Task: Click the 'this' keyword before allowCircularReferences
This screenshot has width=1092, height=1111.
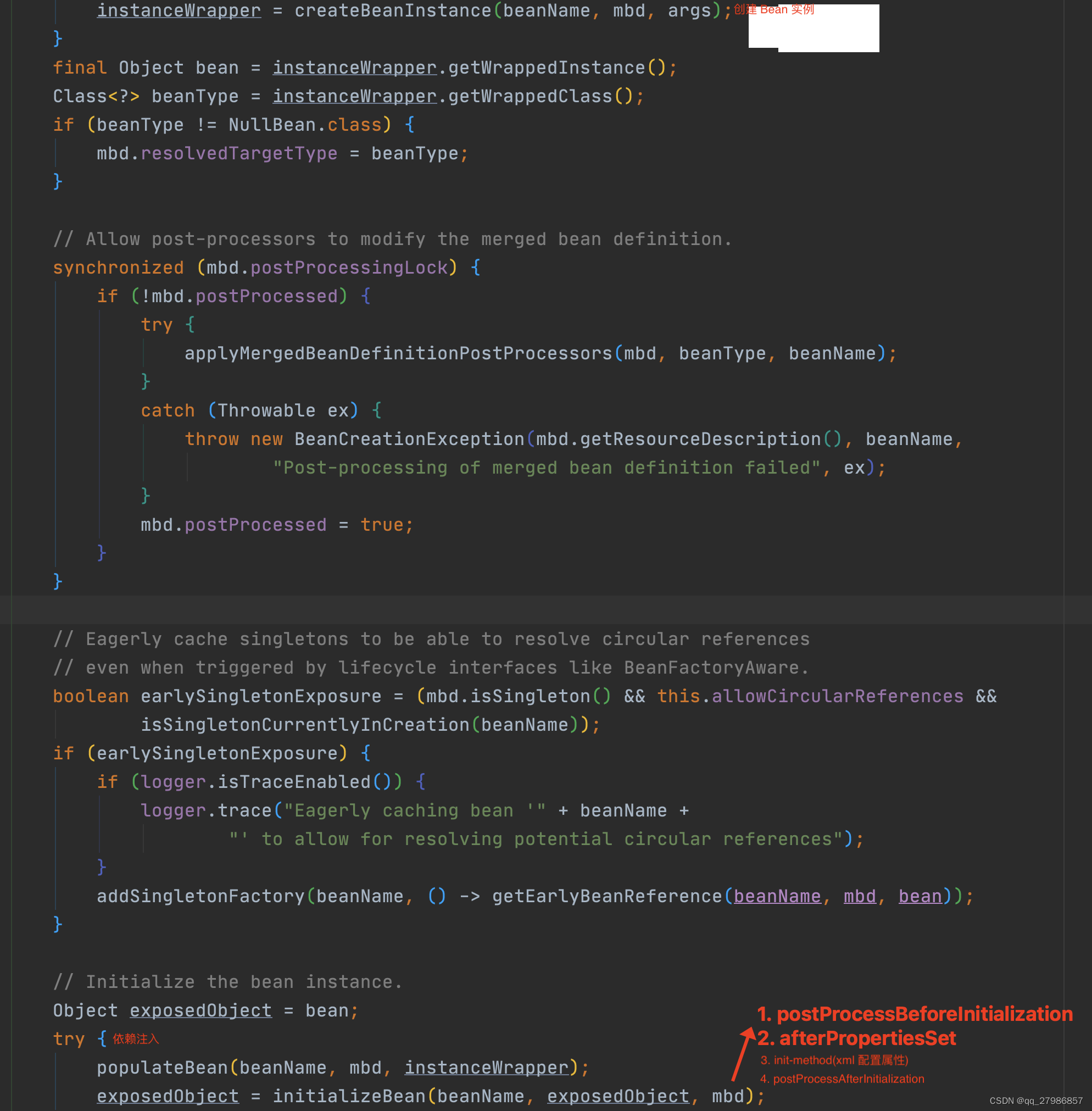Action: pyautogui.click(x=679, y=696)
